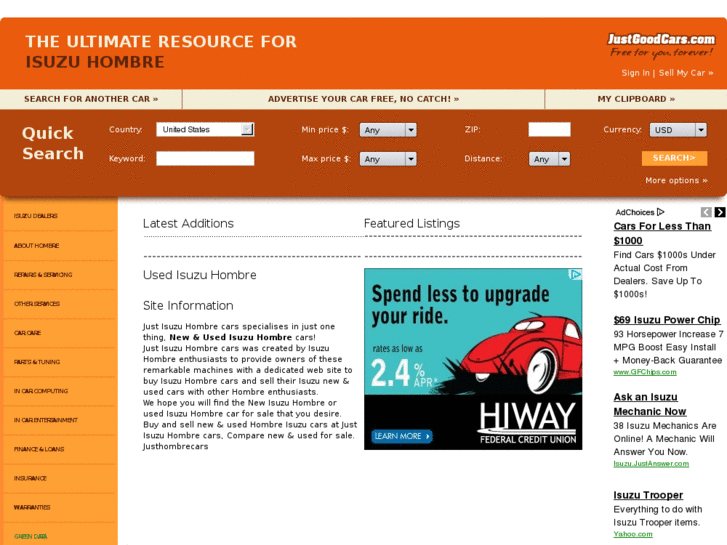This screenshot has width=727, height=545.
Task: Click the previous ad arrow icon
Action: pos(706,212)
